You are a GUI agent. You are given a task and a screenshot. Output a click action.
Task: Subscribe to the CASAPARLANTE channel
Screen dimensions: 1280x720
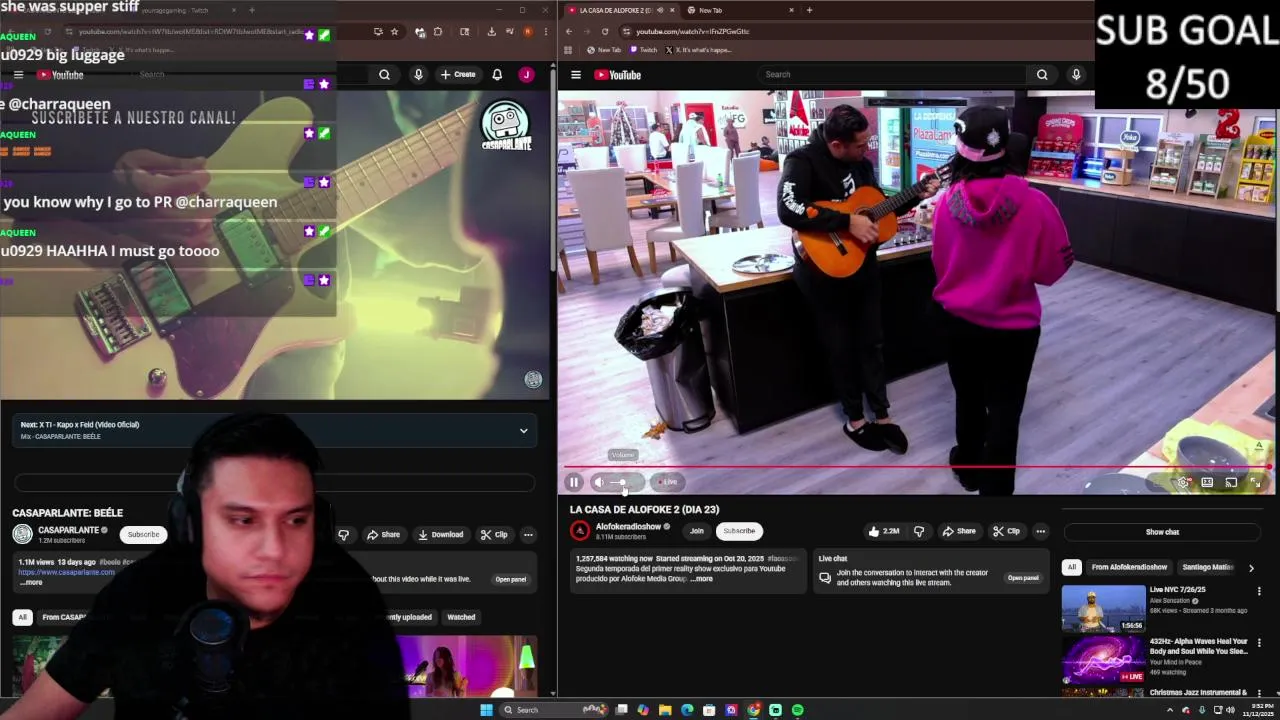[143, 535]
